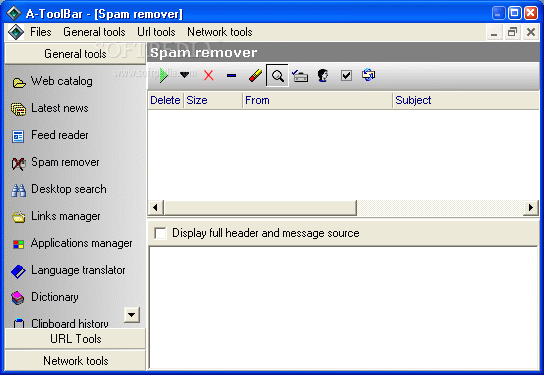Click the briefcase with checkmark icon
The width and height of the screenshot is (544, 375).
coord(300,76)
